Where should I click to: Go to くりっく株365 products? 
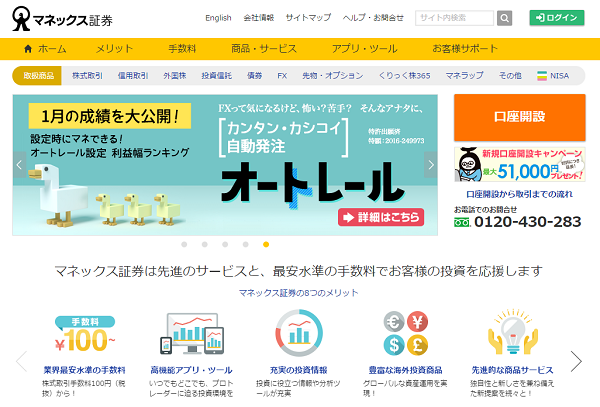pos(404,76)
